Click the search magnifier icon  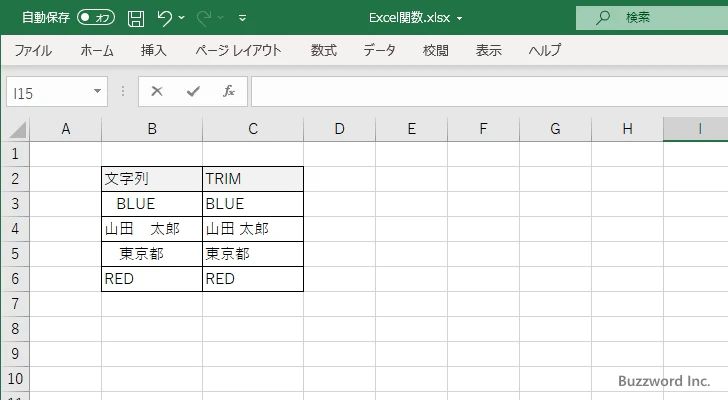(x=603, y=18)
